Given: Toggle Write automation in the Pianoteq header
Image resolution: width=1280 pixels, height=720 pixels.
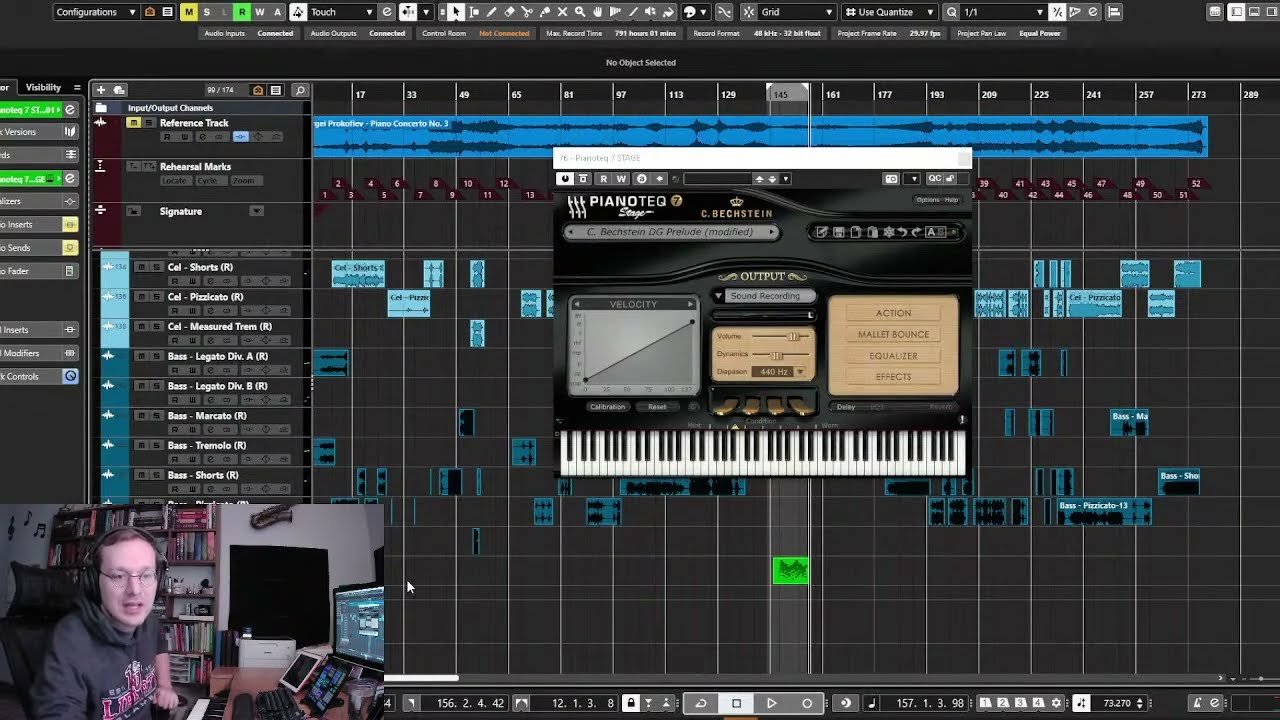Looking at the screenshot, I should point(621,179).
